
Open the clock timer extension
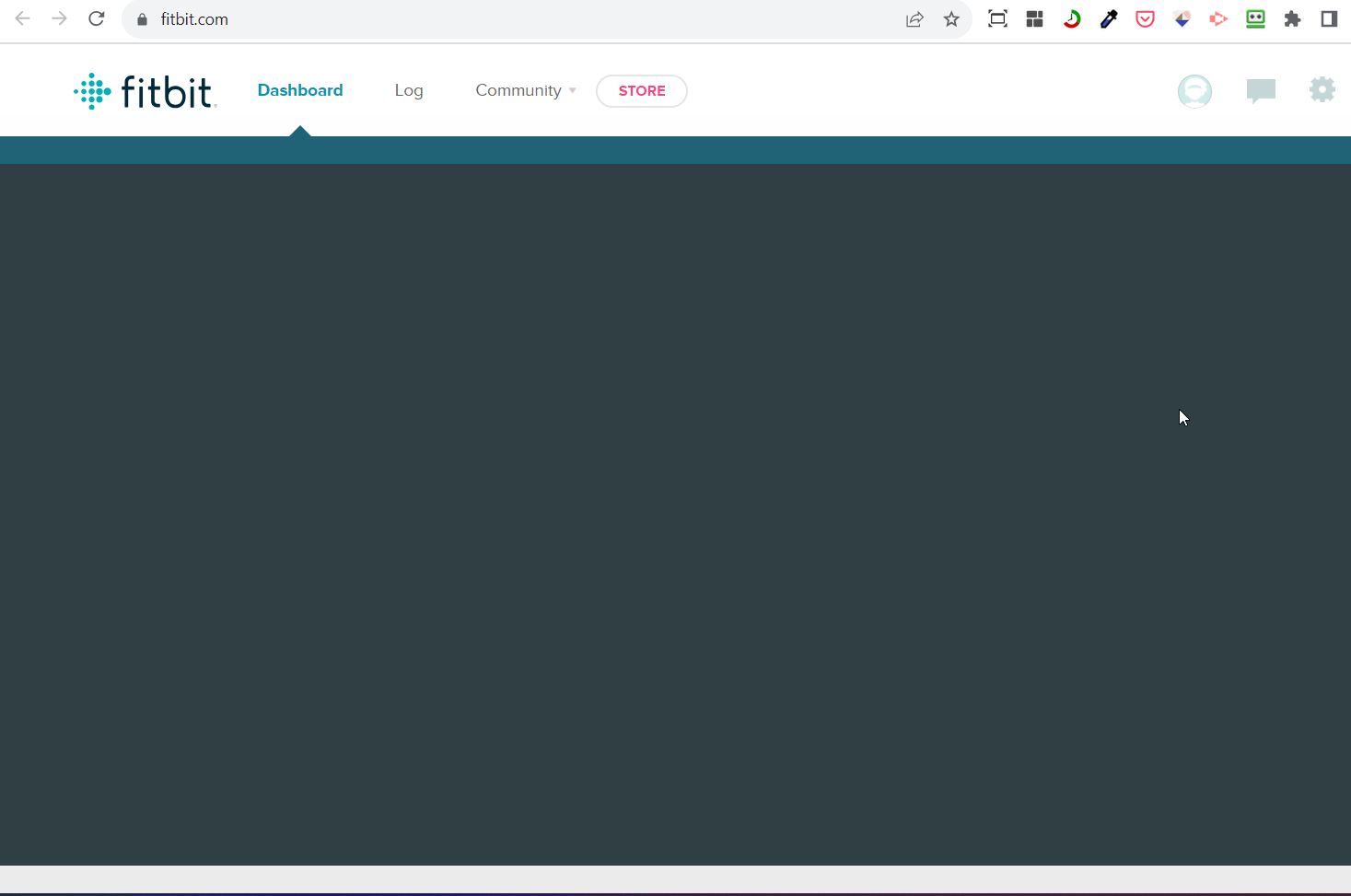[1071, 19]
